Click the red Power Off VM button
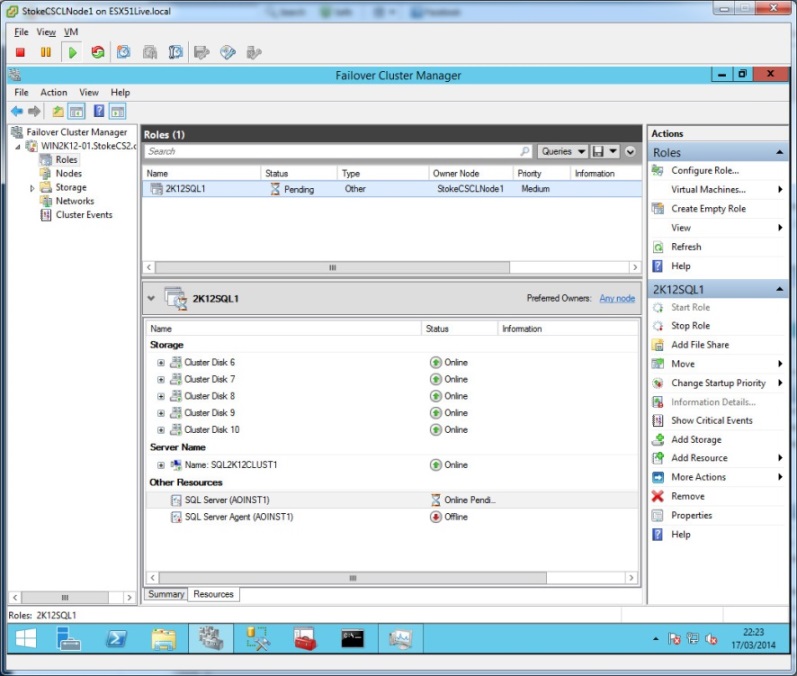 pos(20,52)
